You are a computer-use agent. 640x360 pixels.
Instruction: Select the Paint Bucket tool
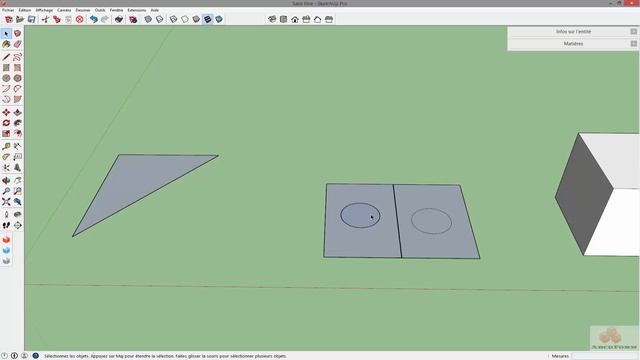coord(6,44)
